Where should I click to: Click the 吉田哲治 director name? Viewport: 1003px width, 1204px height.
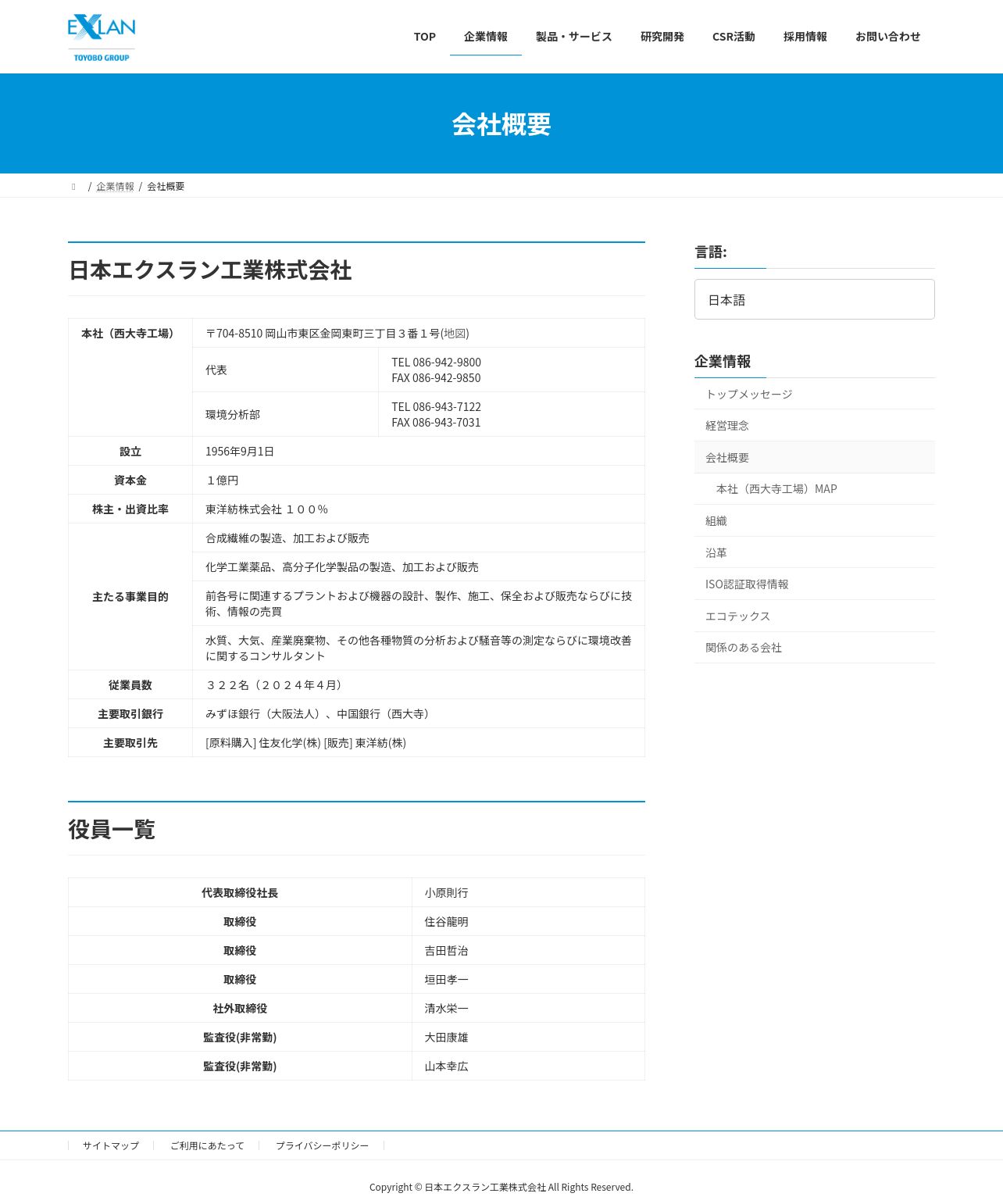447,951
